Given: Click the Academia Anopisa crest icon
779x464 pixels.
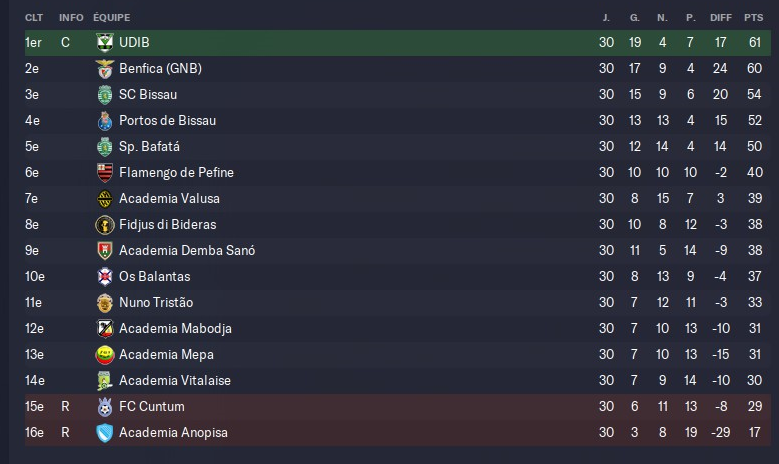Looking at the screenshot, I should pos(105,432).
